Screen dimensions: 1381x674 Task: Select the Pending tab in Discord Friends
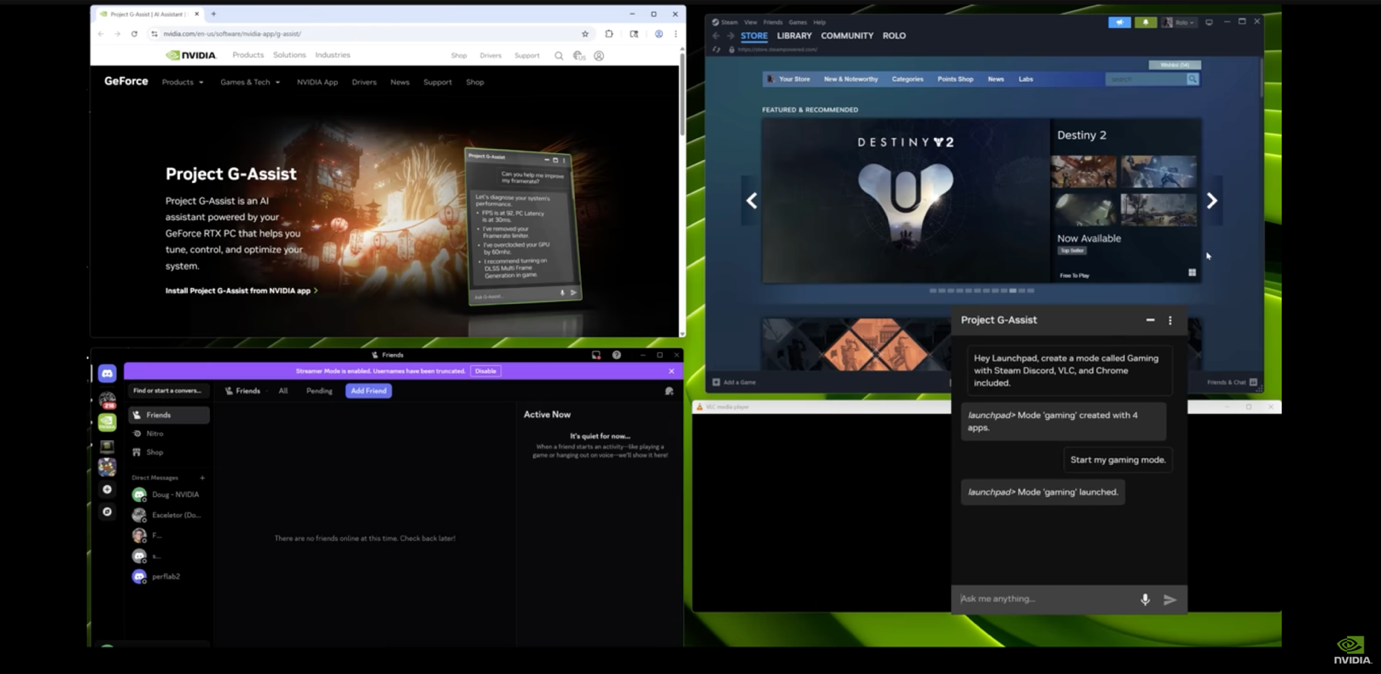(319, 391)
